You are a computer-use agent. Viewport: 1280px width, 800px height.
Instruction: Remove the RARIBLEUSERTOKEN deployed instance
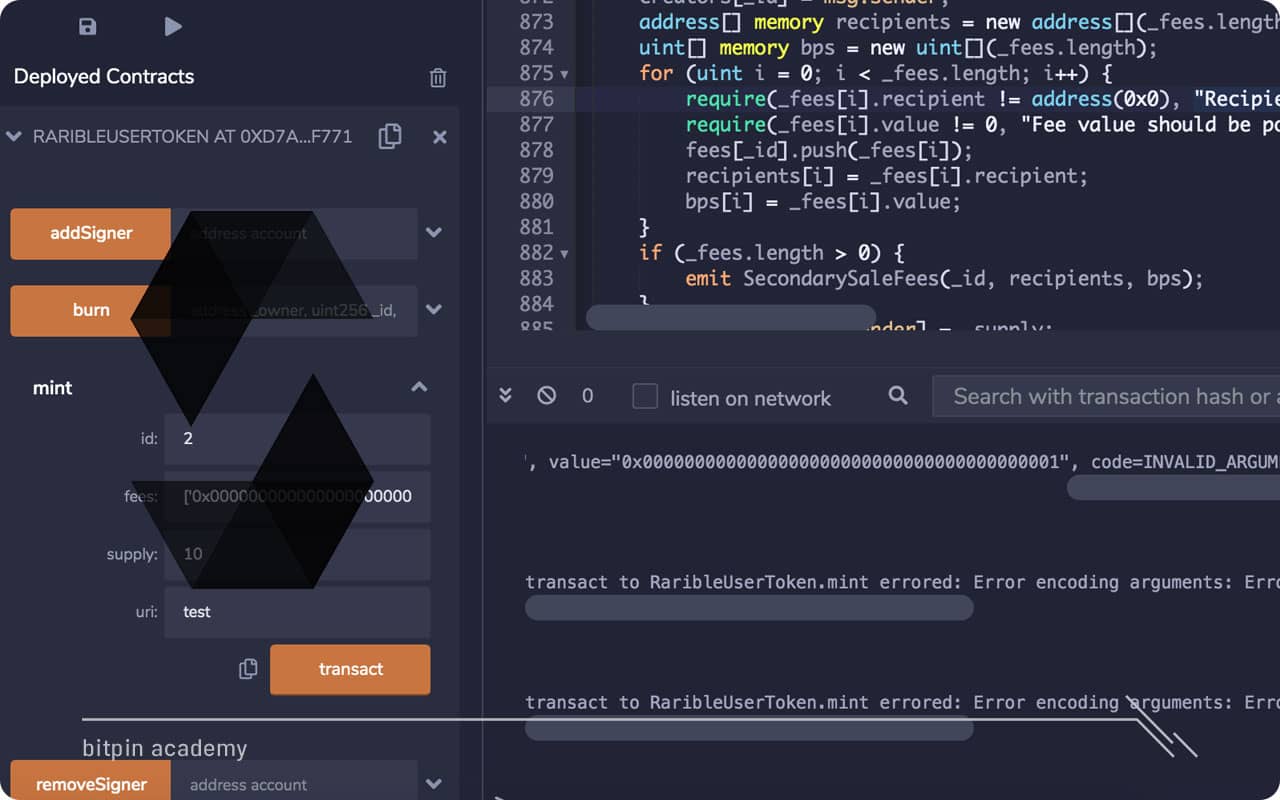pyautogui.click(x=440, y=137)
